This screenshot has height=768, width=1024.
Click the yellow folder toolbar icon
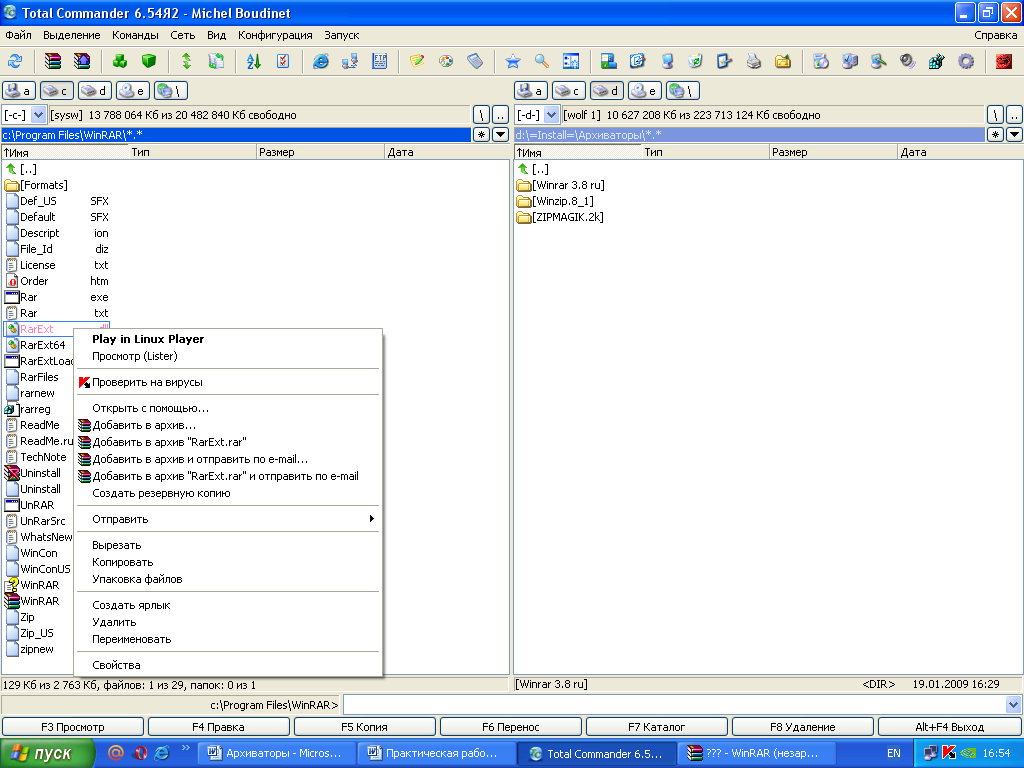click(x=782, y=61)
